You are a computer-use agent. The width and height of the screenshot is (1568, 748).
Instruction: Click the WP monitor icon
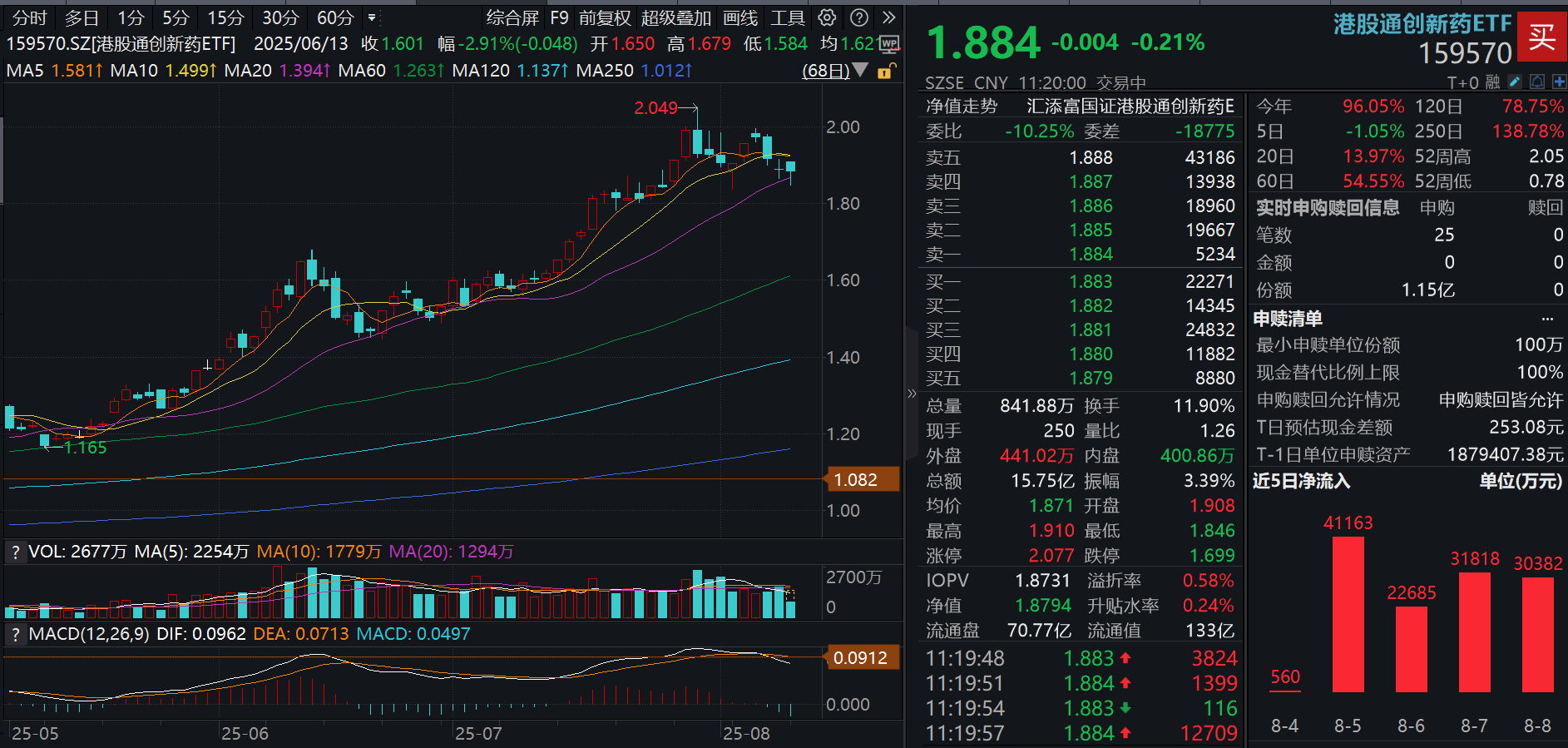pos(889,44)
